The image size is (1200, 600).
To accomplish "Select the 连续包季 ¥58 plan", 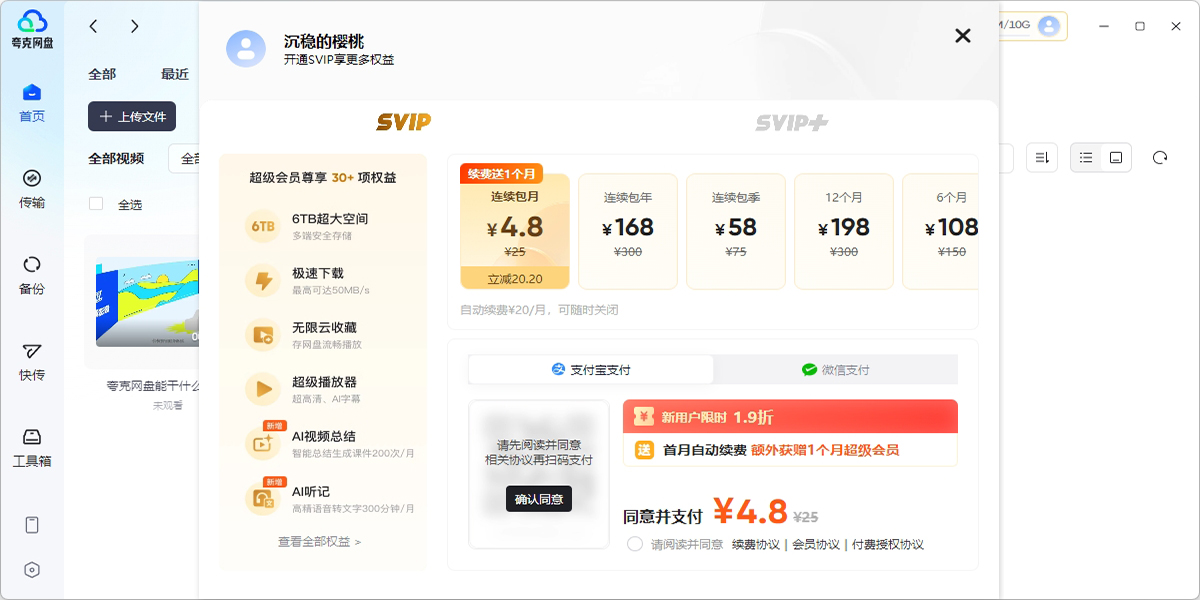I will [x=736, y=232].
